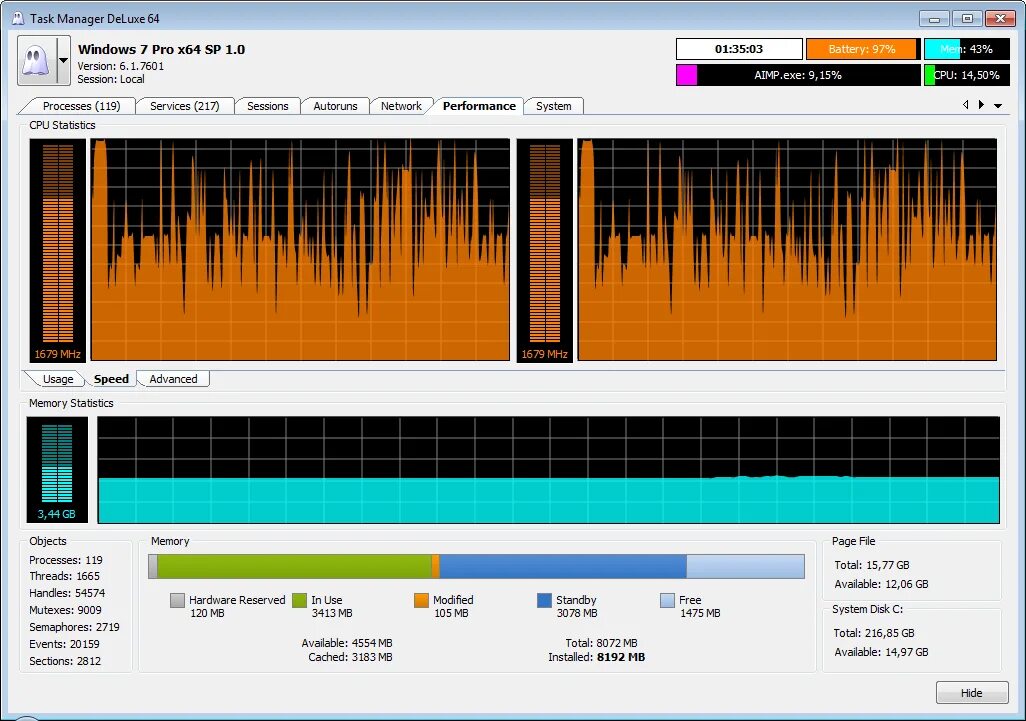Open the tab list dropdown arrow
Screen dimensions: 1026x721
click(x=998, y=105)
